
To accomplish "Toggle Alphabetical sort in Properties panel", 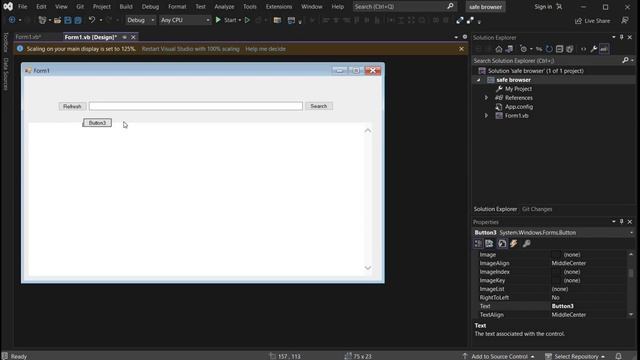I will pos(489,244).
